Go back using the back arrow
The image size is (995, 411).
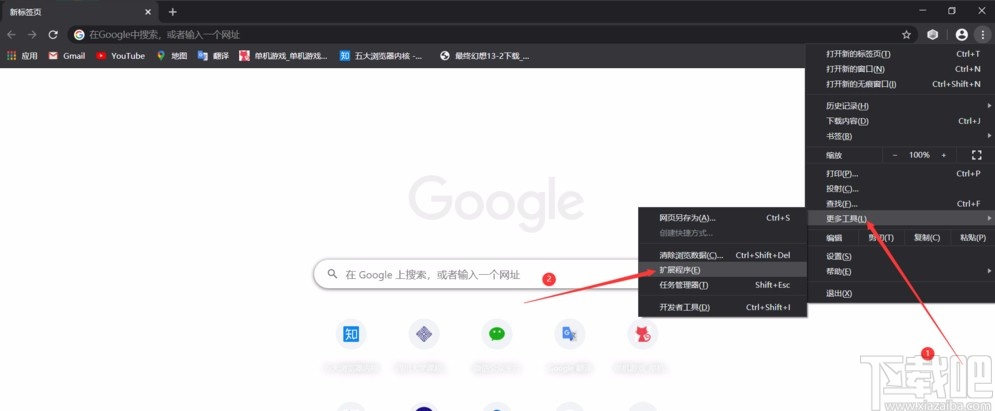[11, 35]
